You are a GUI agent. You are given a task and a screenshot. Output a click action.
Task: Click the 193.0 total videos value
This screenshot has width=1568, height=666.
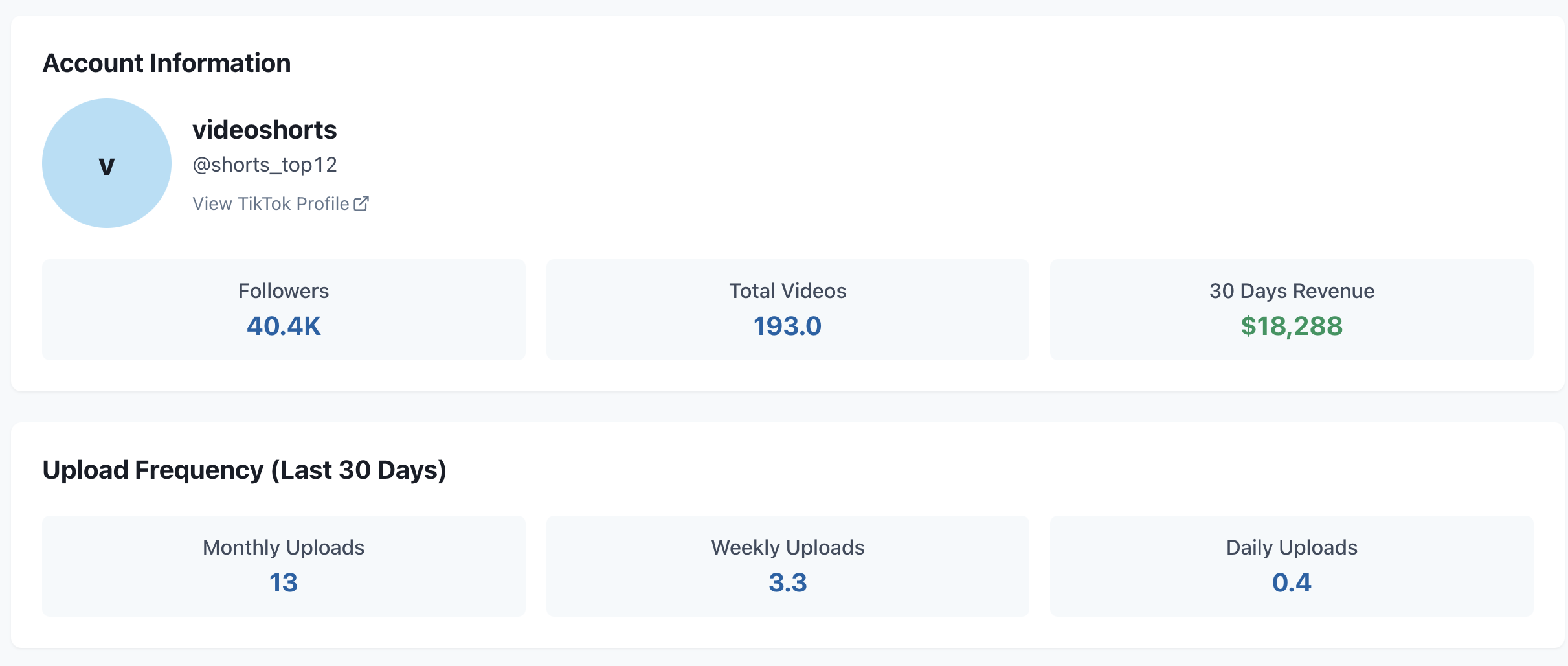(x=787, y=327)
